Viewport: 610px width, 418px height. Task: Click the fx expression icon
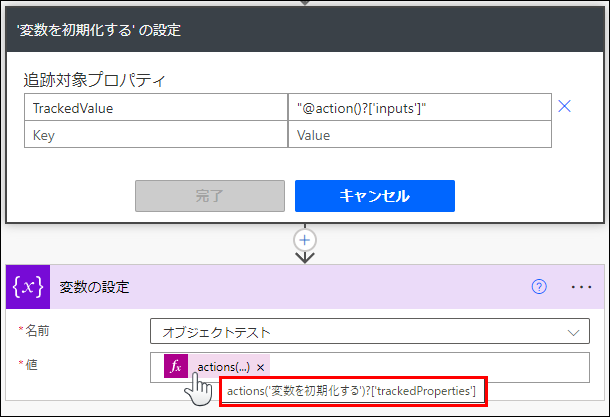176,366
